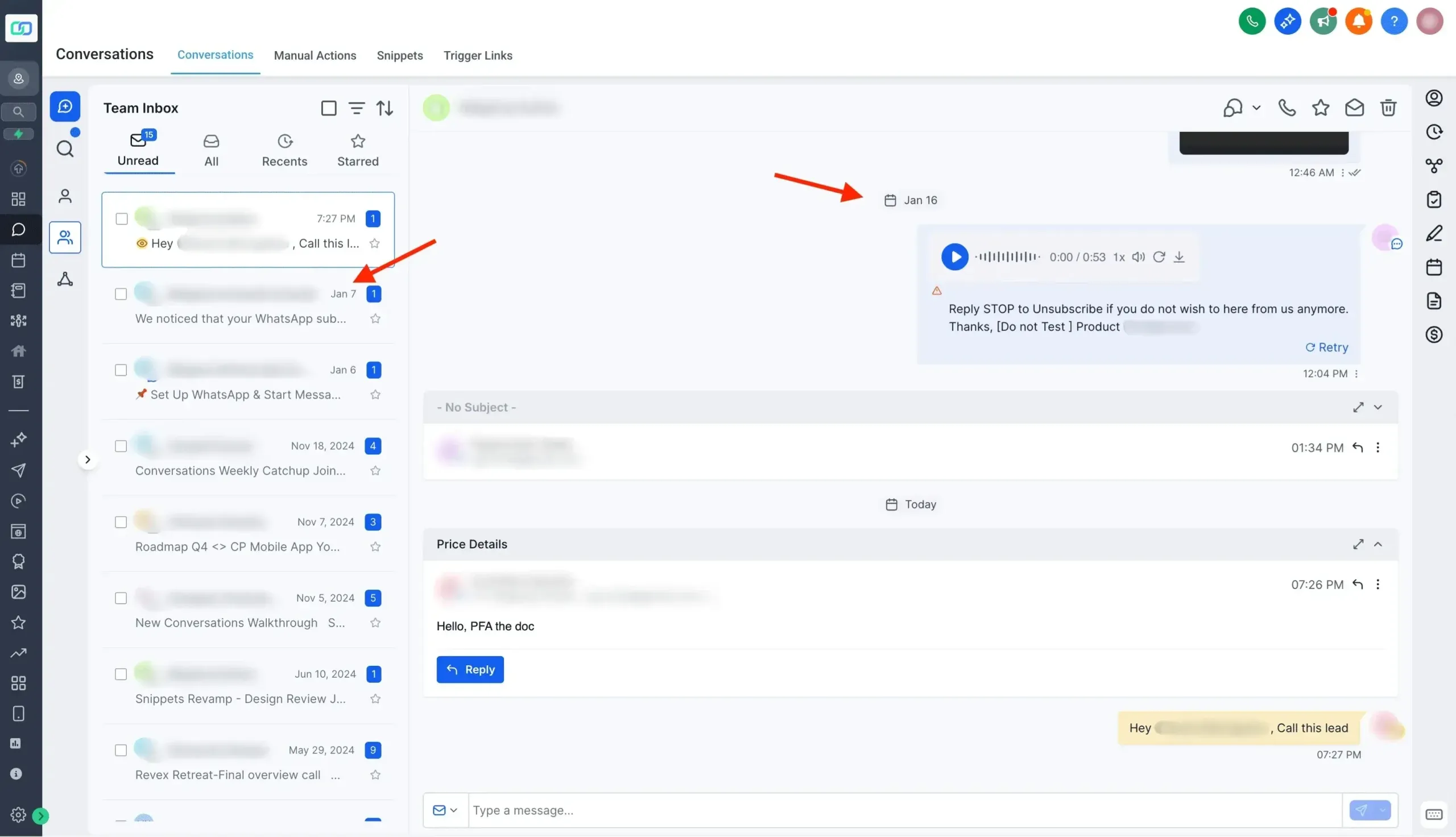Click Retry on the failed message
This screenshot has width=1456, height=837.
(x=1326, y=347)
